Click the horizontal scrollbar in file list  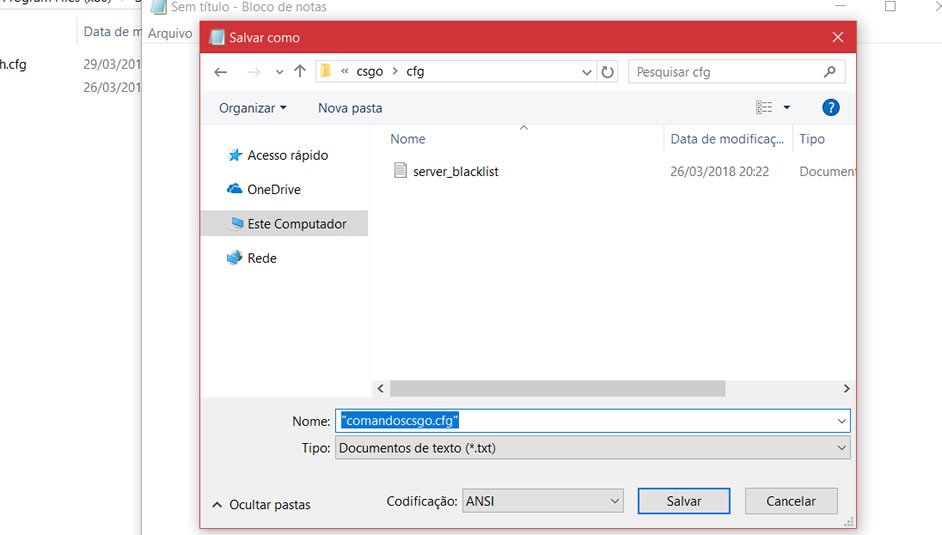coord(557,388)
